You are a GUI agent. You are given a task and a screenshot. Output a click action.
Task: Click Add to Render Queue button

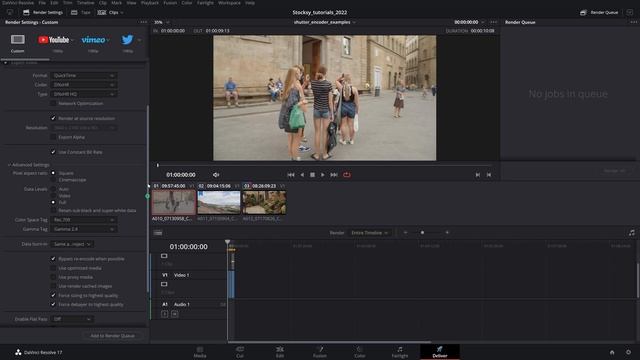[112, 336]
